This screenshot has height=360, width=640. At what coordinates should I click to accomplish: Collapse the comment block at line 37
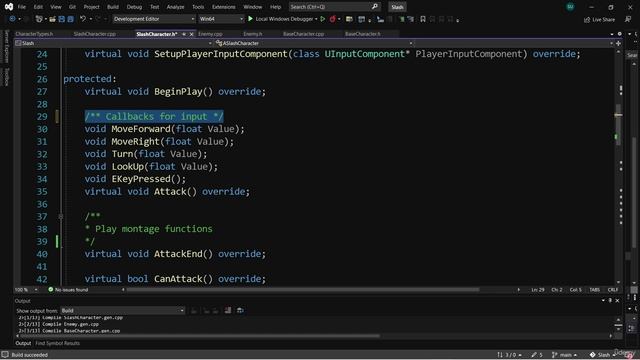(61, 216)
